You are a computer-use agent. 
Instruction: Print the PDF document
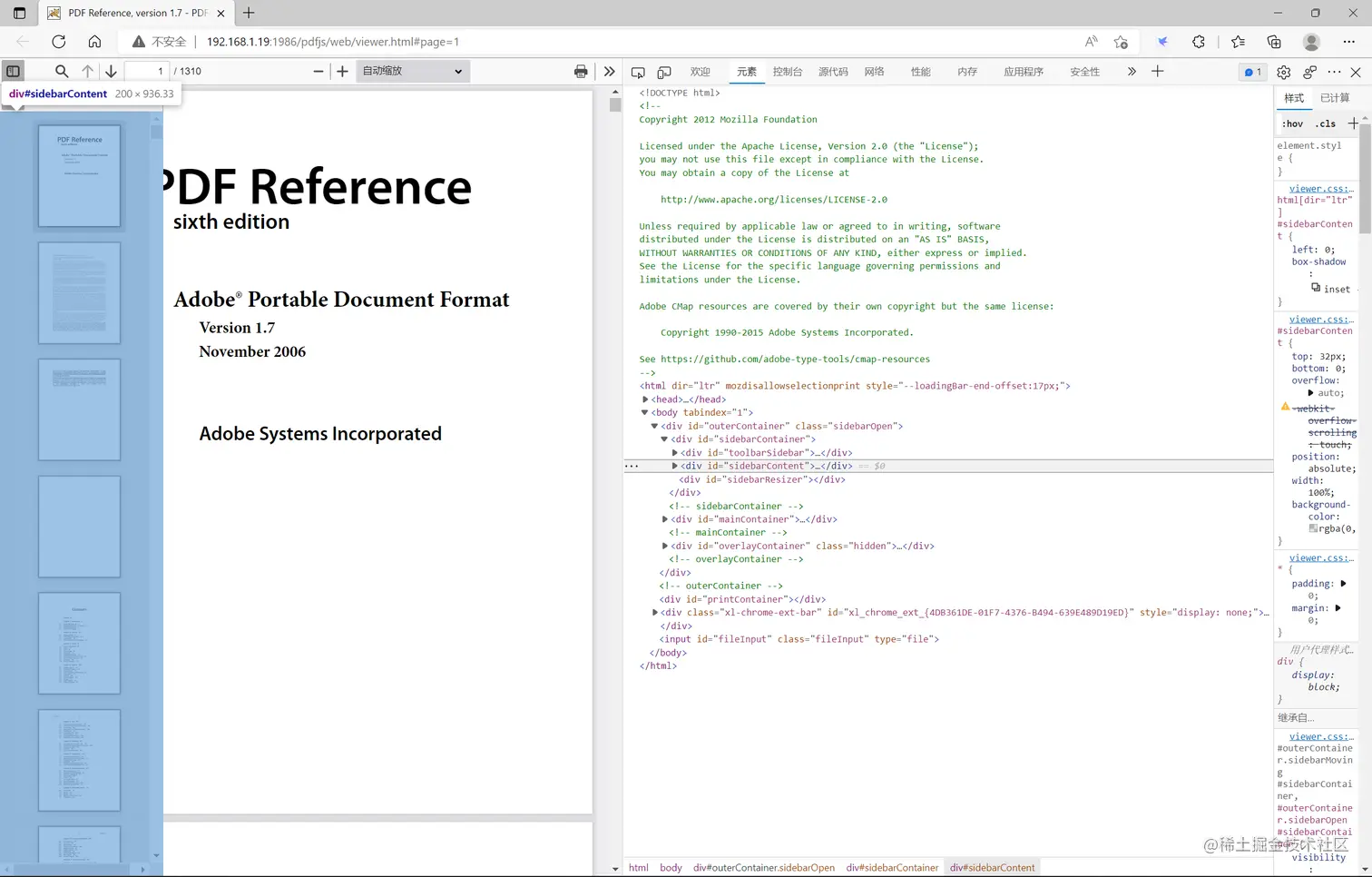coord(581,71)
